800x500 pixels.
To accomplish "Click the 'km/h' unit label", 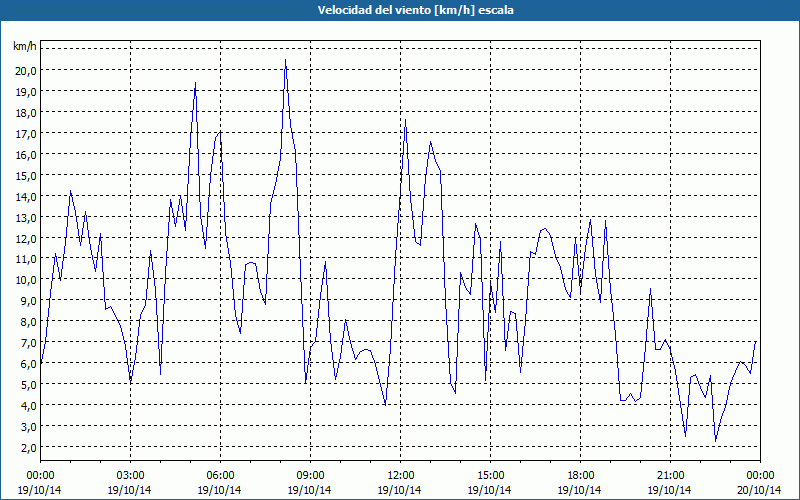I will click(x=25, y=47).
